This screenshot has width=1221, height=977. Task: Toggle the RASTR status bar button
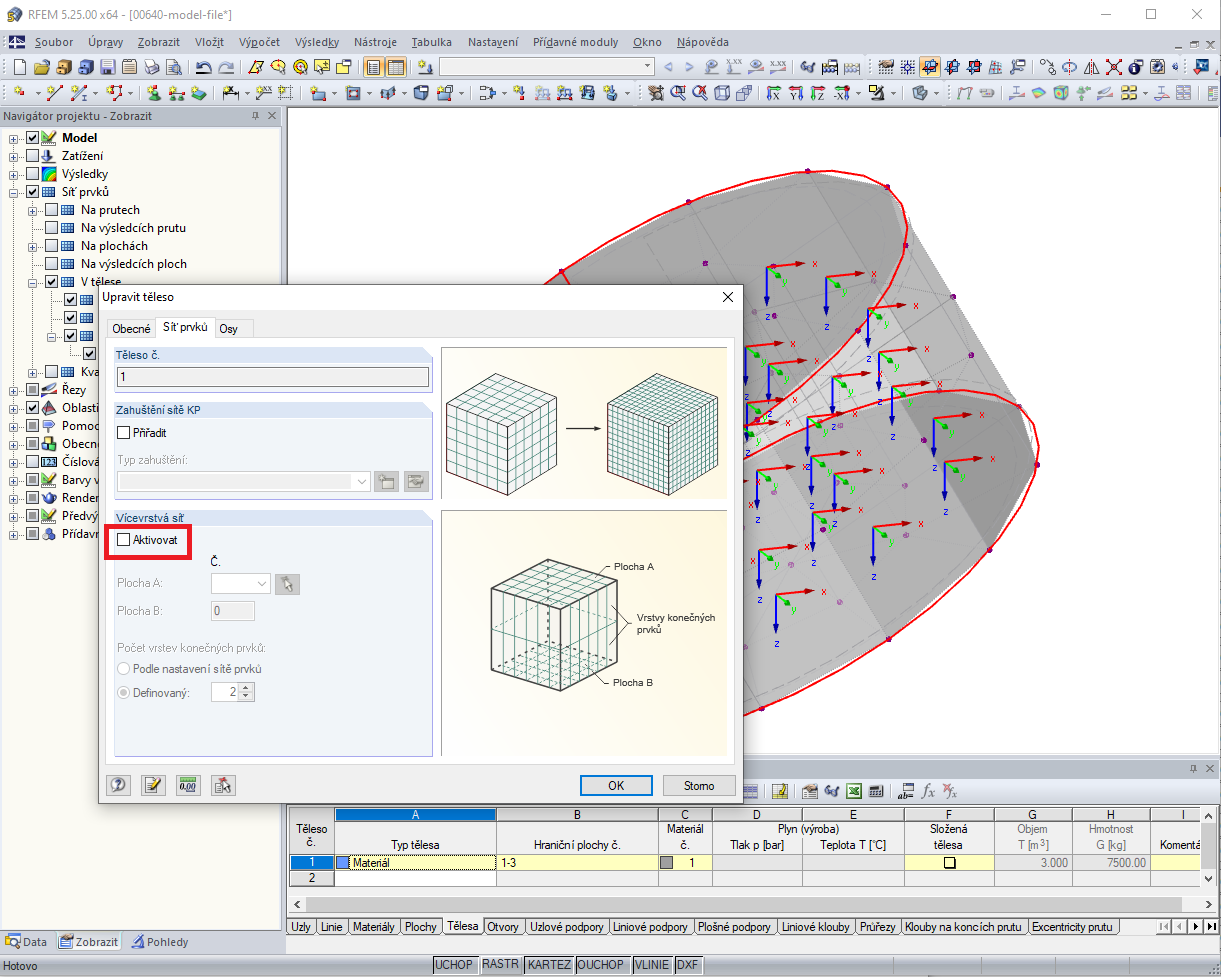tap(500, 965)
